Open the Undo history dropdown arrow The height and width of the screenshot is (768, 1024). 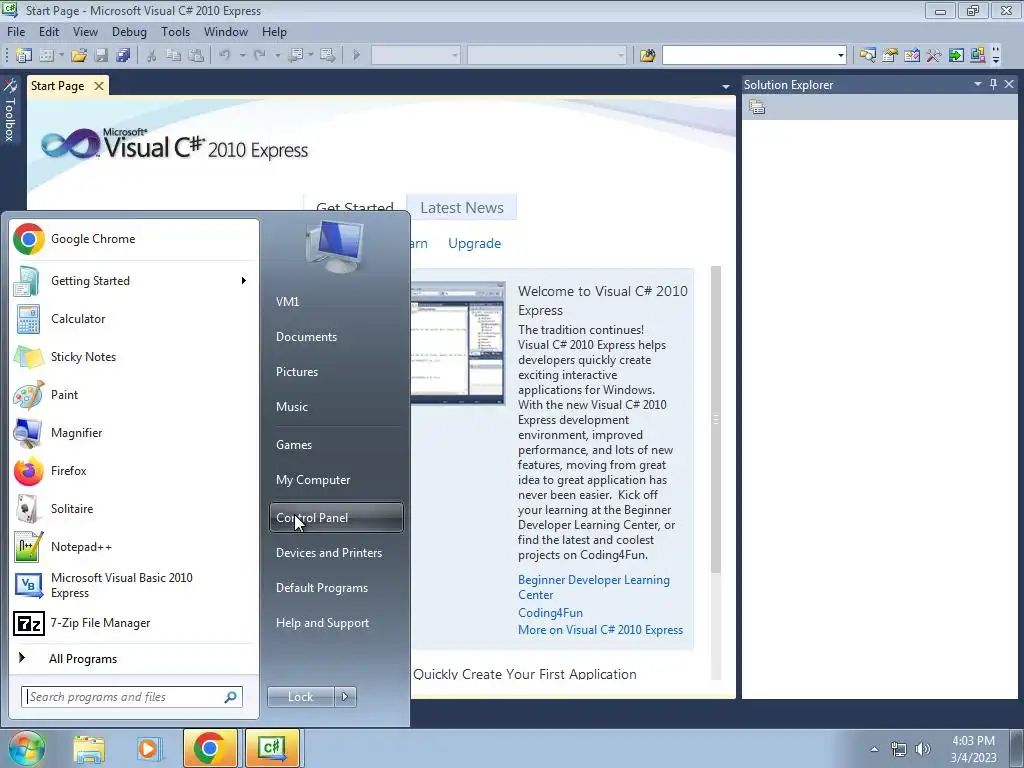[242, 56]
